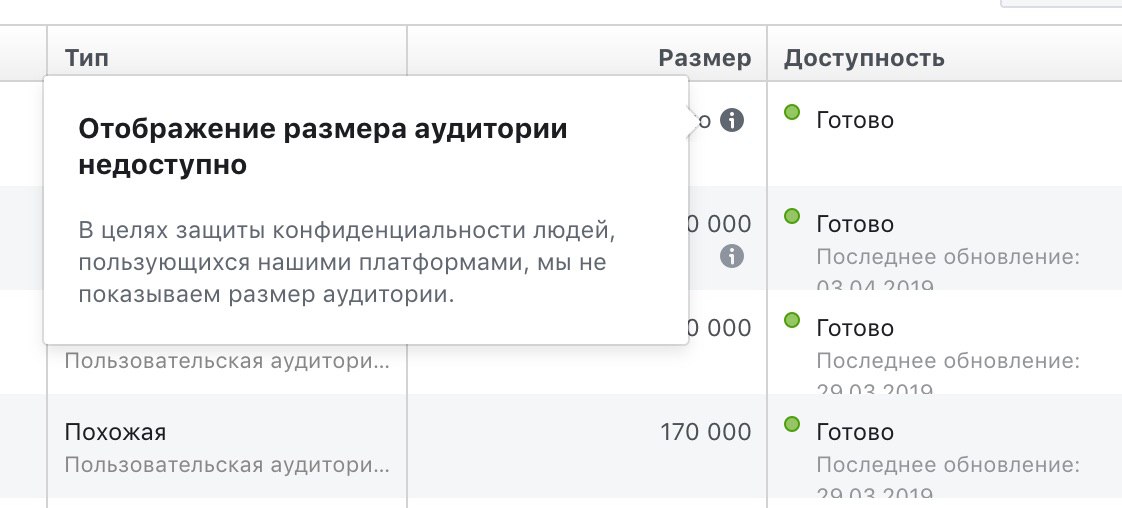Click the tooltip title about audience size unavailable

tap(323, 147)
